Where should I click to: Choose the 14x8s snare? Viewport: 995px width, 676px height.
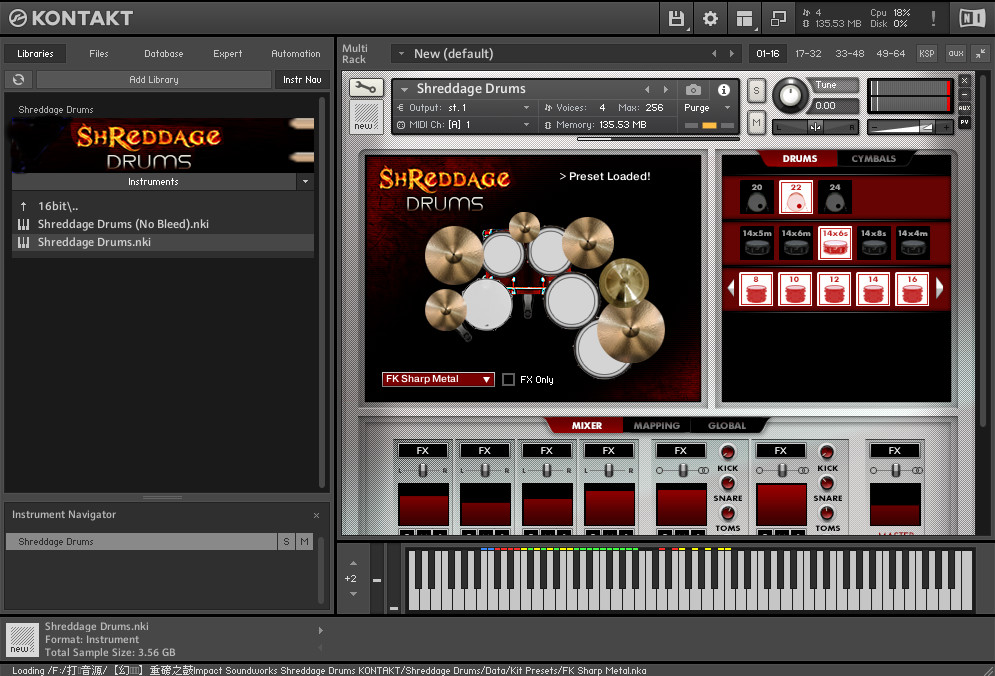click(x=874, y=243)
